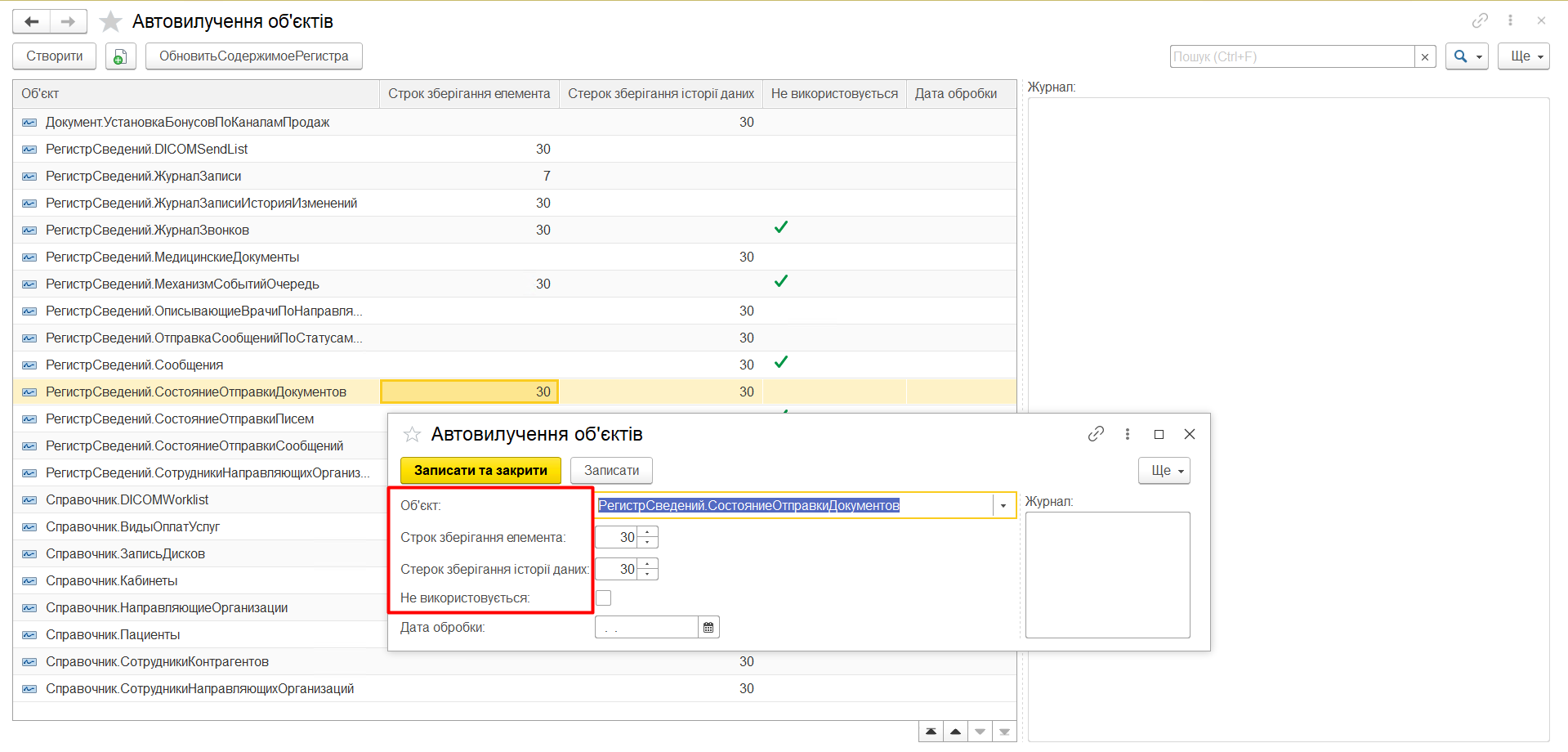This screenshot has width=1568, height=752.
Task: Click the Об'єкт column header
Action: [196, 94]
